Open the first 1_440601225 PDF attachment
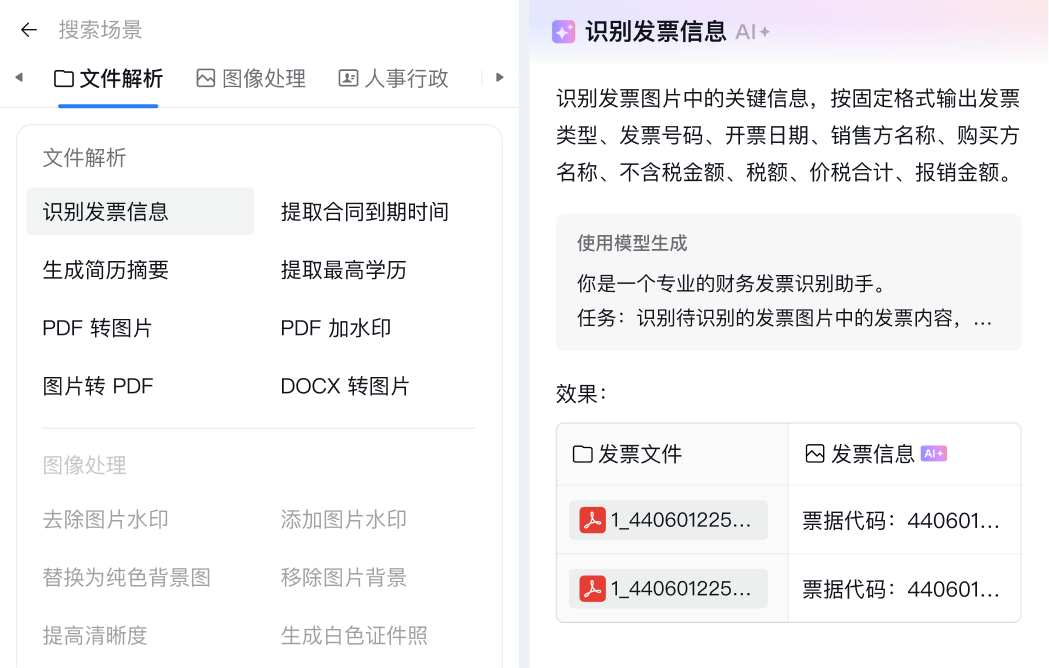This screenshot has width=1049, height=668. pyautogui.click(x=668, y=520)
